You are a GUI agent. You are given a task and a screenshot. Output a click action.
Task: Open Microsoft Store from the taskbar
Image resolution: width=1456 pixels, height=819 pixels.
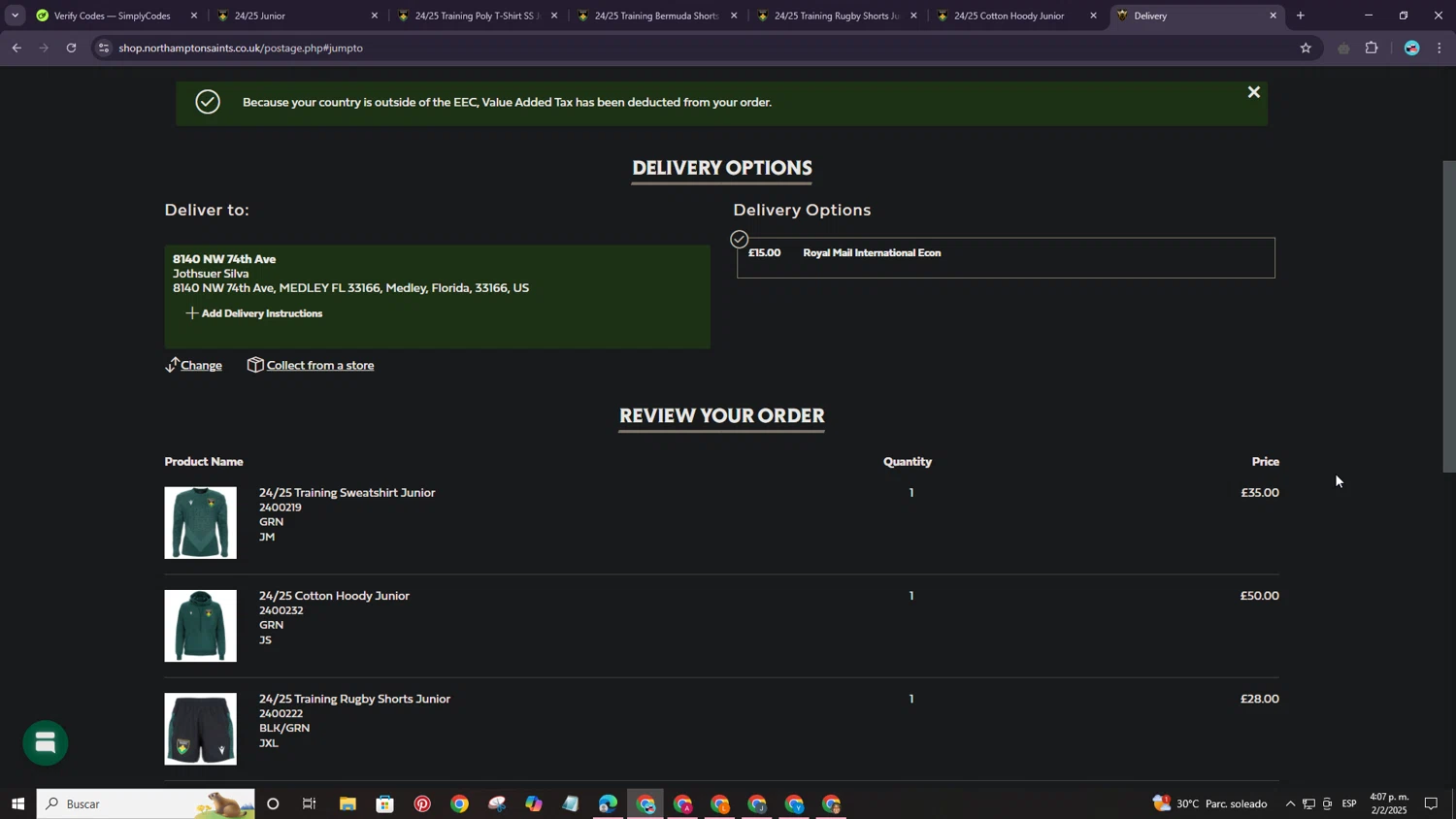pyautogui.click(x=385, y=803)
